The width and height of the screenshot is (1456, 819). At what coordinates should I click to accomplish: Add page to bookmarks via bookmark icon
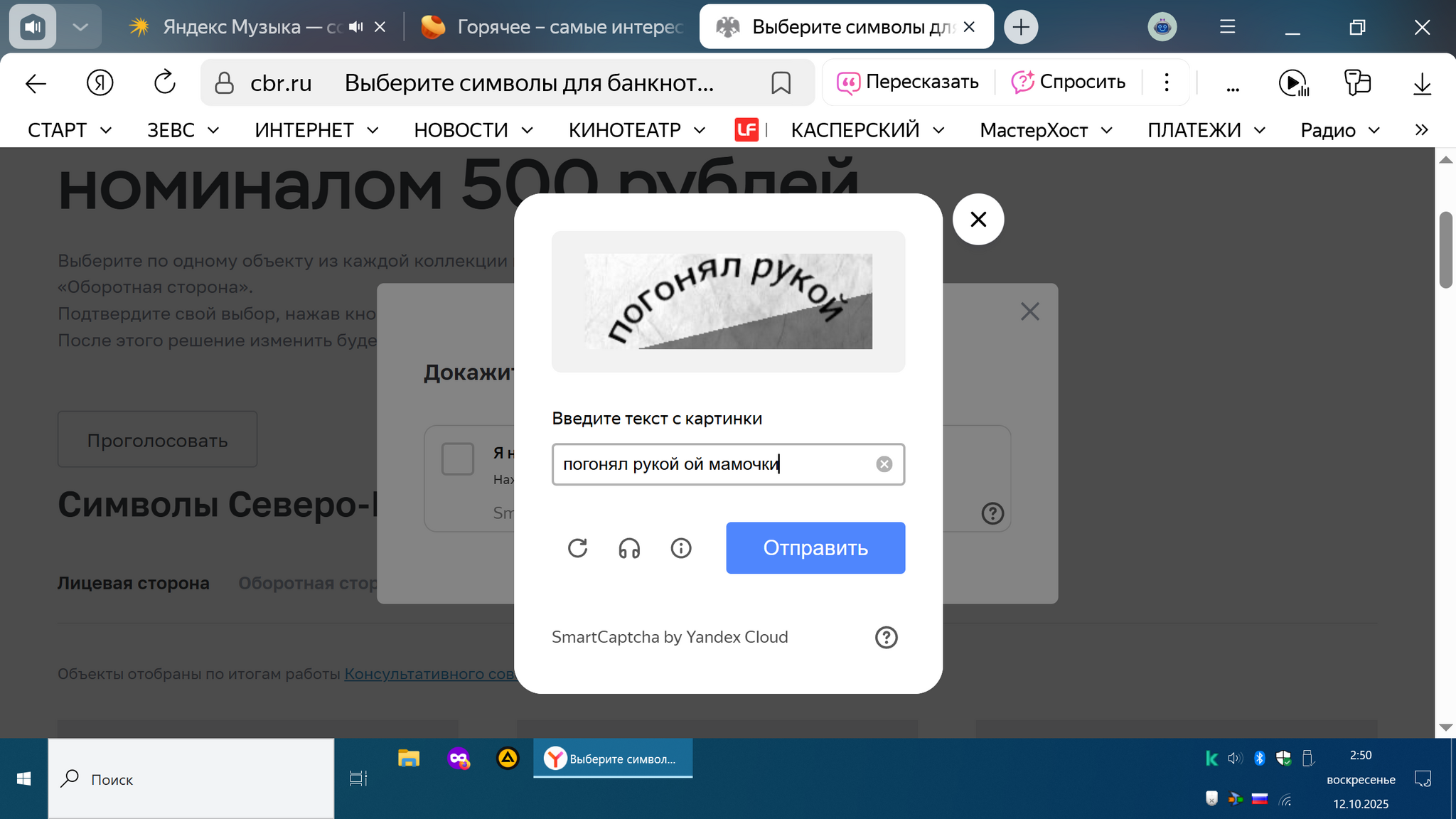781,83
